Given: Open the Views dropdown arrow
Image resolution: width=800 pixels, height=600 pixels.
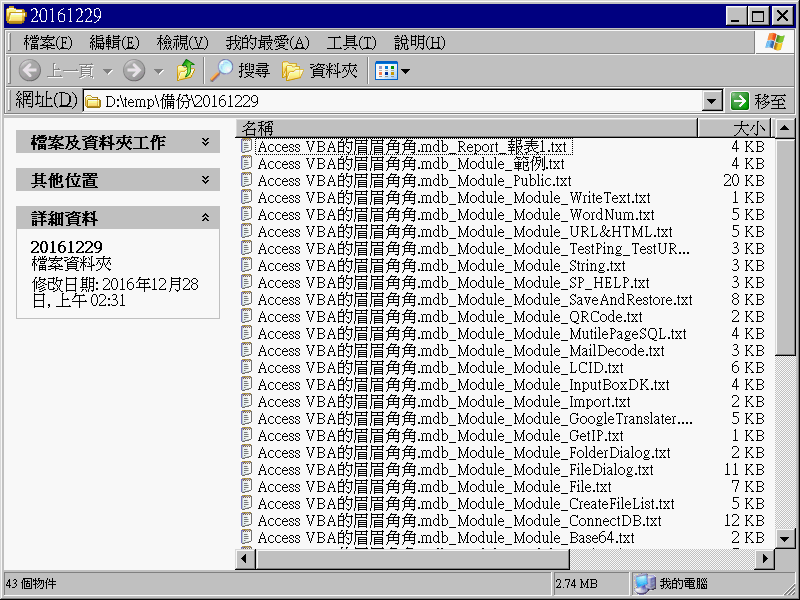Looking at the screenshot, I should pos(406,71).
